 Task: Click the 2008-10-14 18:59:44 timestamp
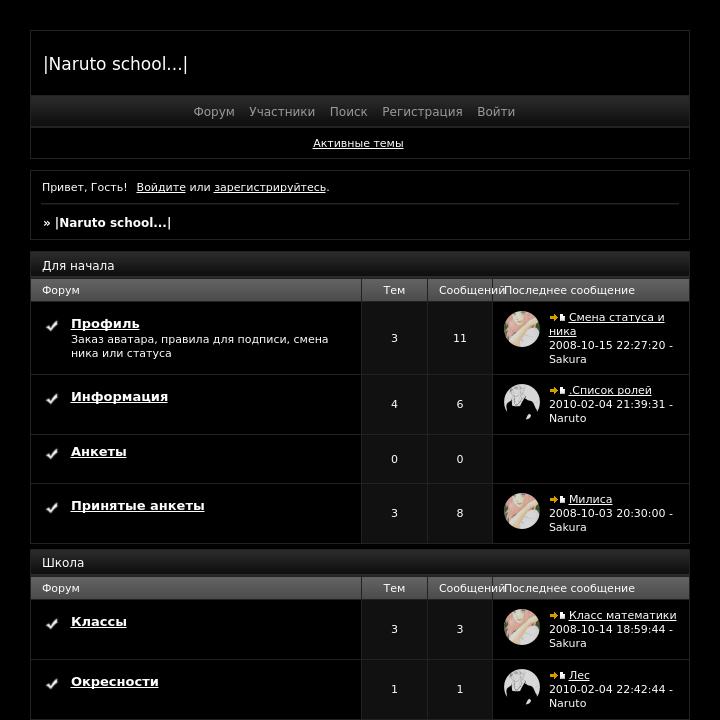[607, 630]
